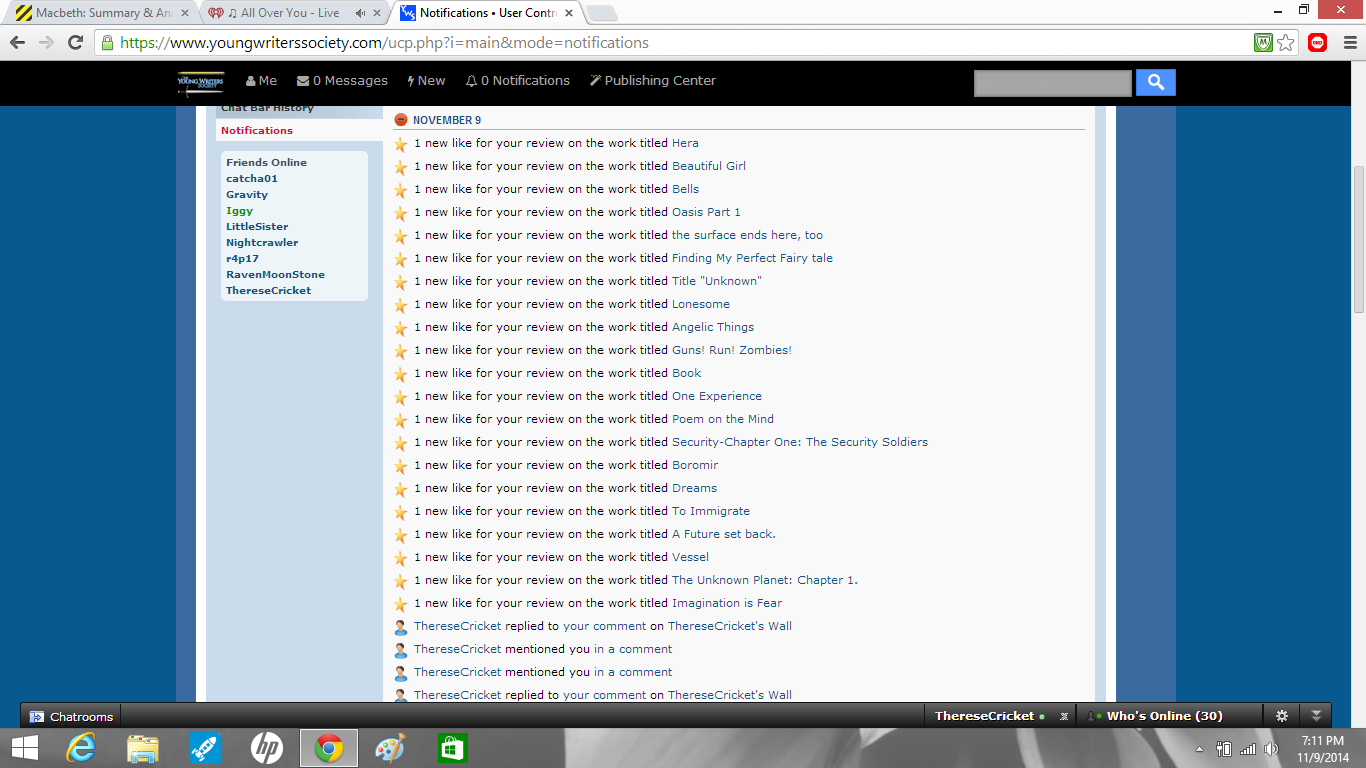Bookmark page with the star icon
The height and width of the screenshot is (768, 1366).
(1286, 43)
